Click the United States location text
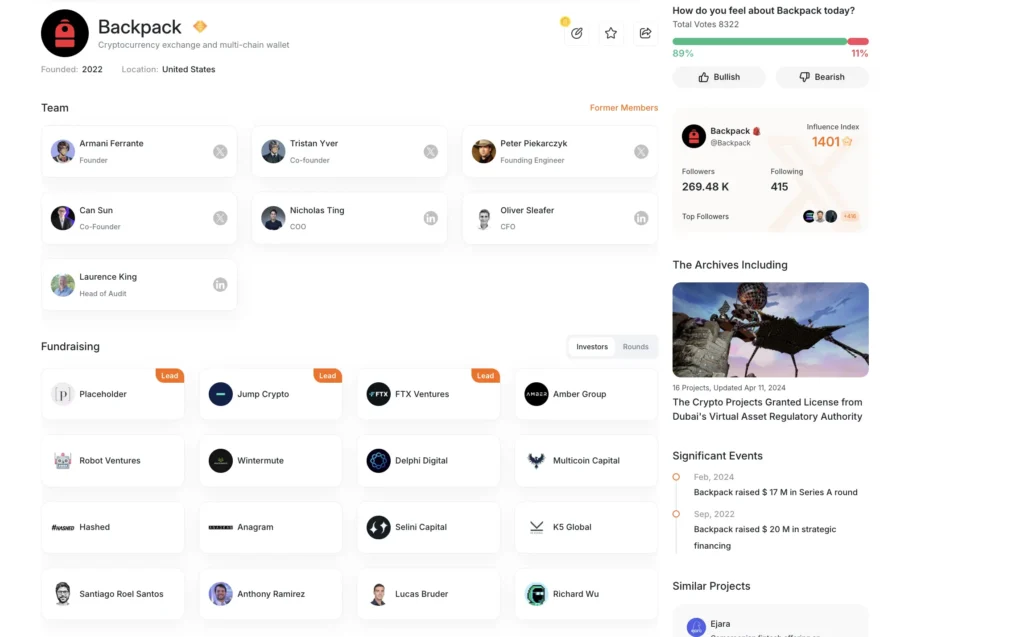This screenshot has height=637, width=1024. pyautogui.click(x=189, y=69)
